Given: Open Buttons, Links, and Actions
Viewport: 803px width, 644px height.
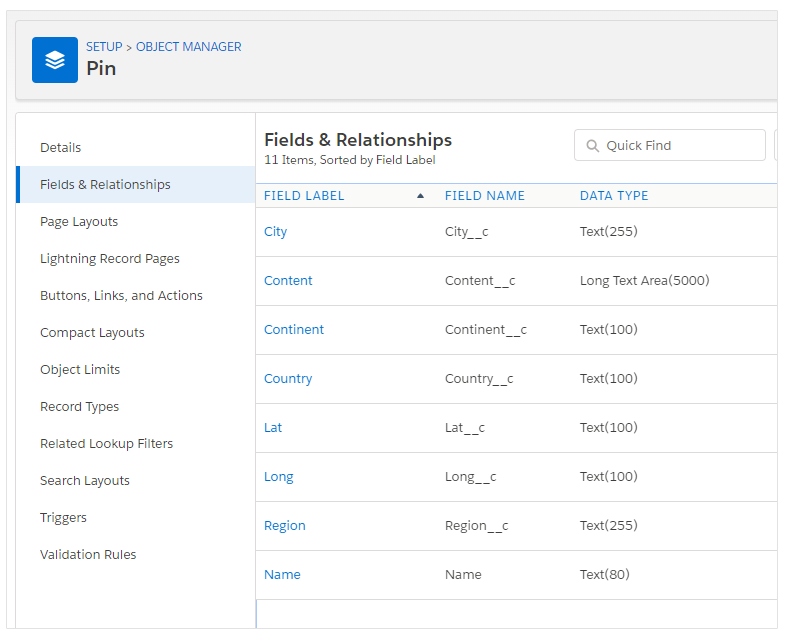Looking at the screenshot, I should (121, 295).
